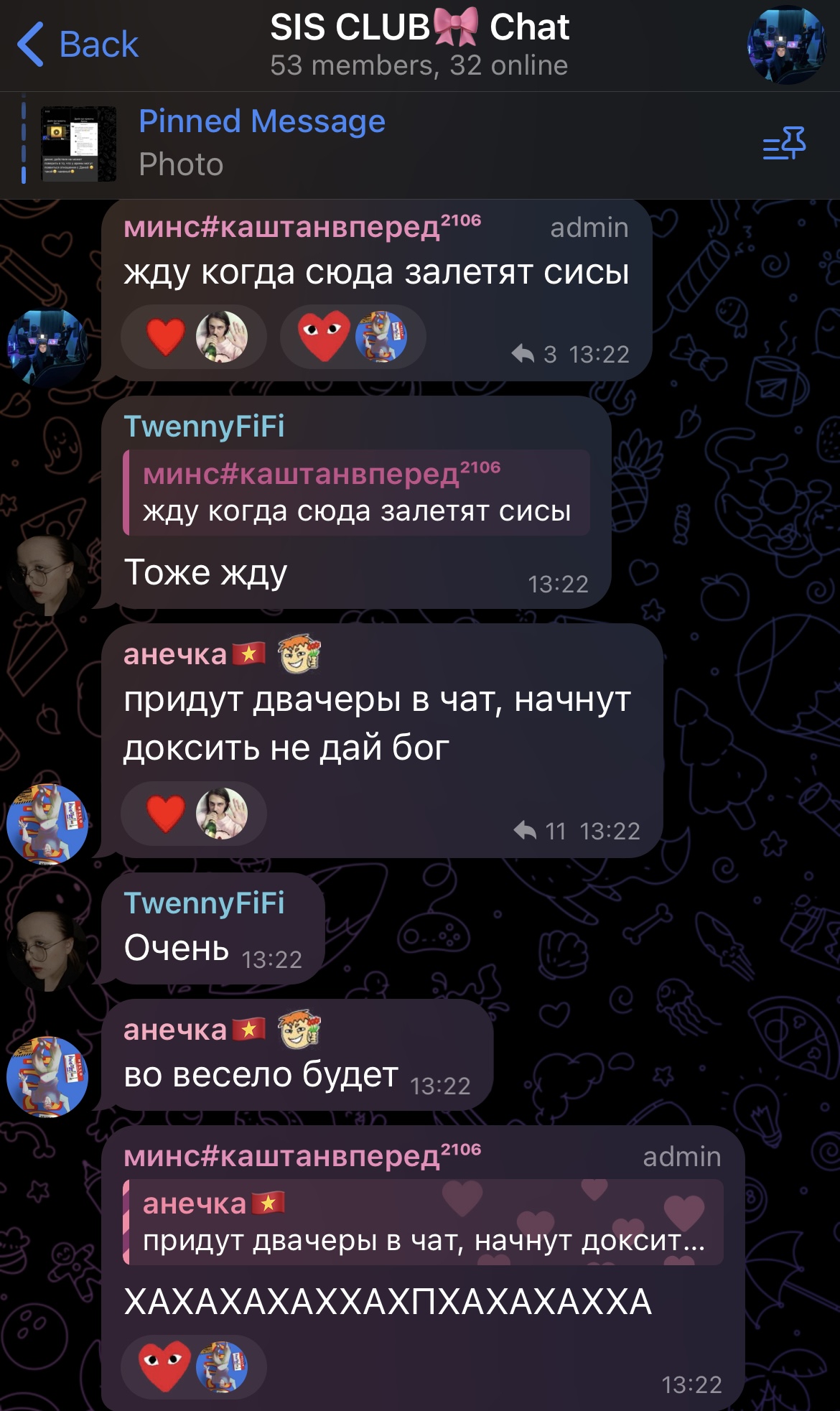Tap the Back text button
Image resolution: width=840 pixels, height=1411 pixels.
[x=98, y=45]
